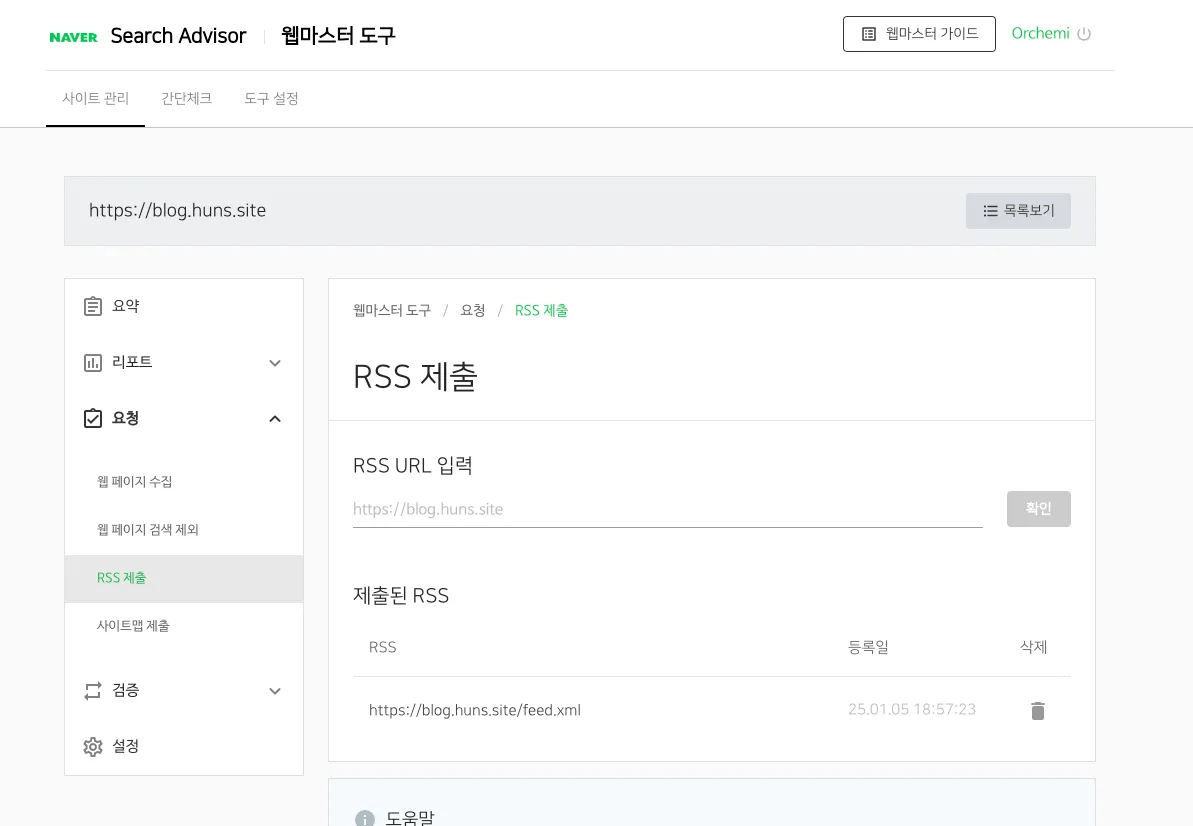The height and width of the screenshot is (826, 1193).
Task: Delete the submitted RSS using trash icon
Action: 1037,710
